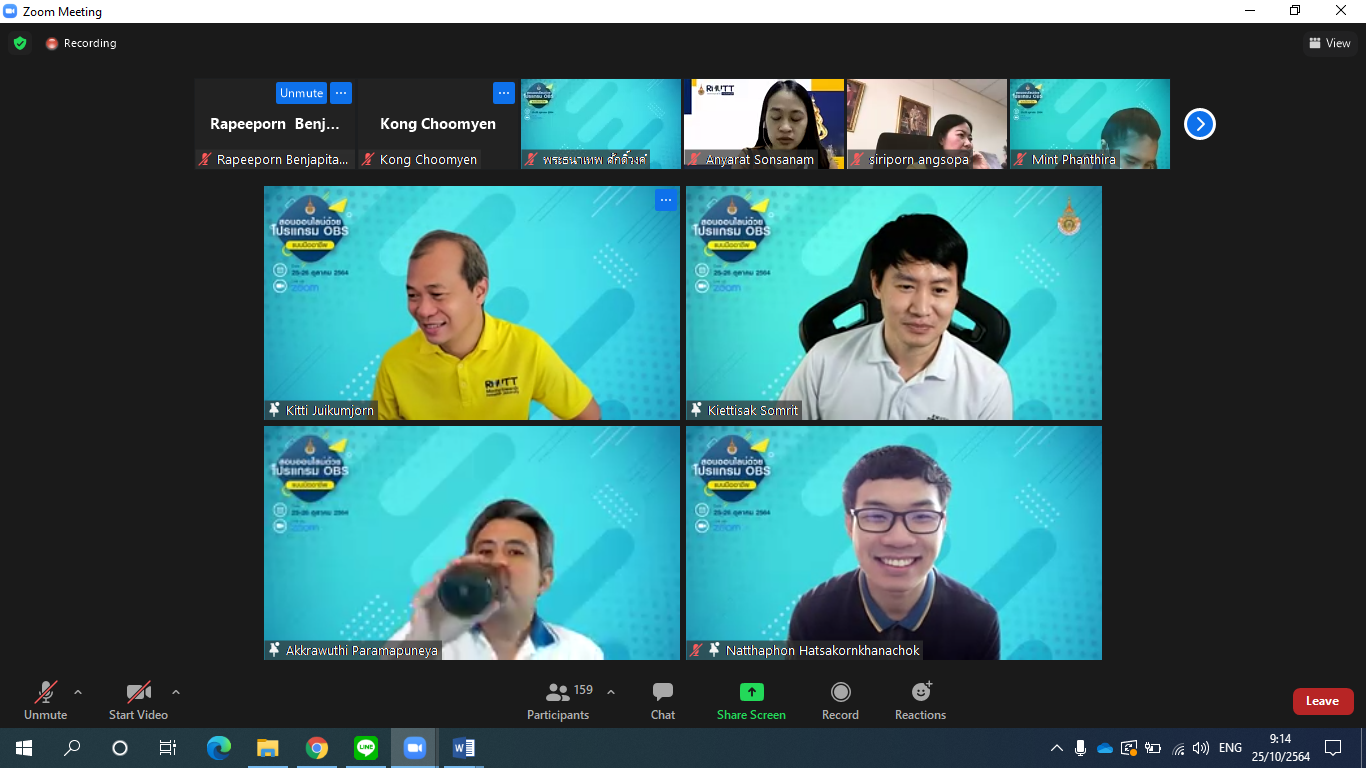Click the pin icon beside Kitti Juikumjorn
The width and height of the screenshot is (1366, 768).
pyautogui.click(x=274, y=410)
